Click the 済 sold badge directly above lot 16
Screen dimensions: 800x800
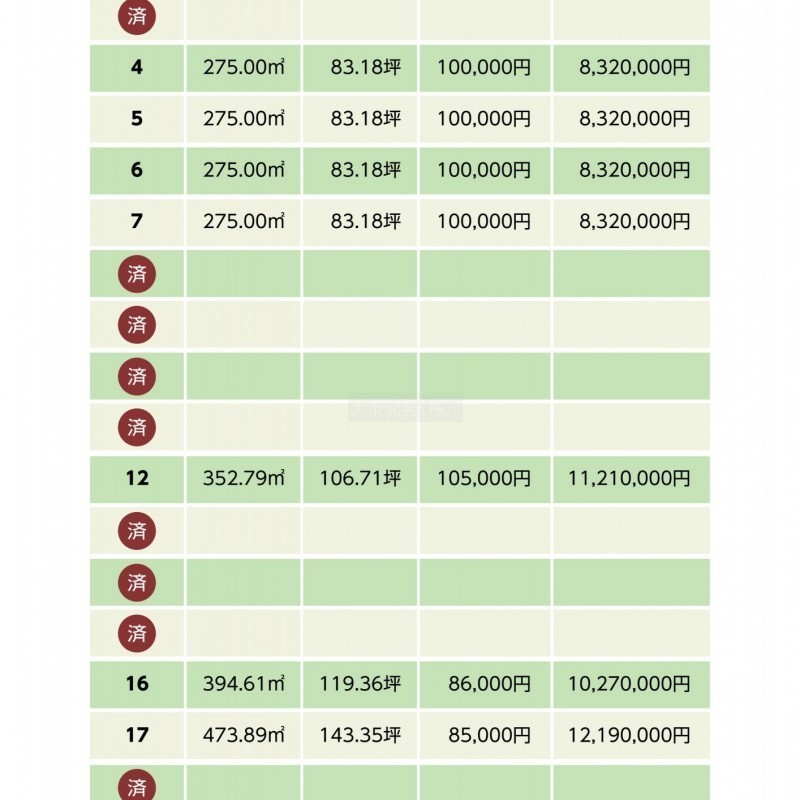[137, 633]
